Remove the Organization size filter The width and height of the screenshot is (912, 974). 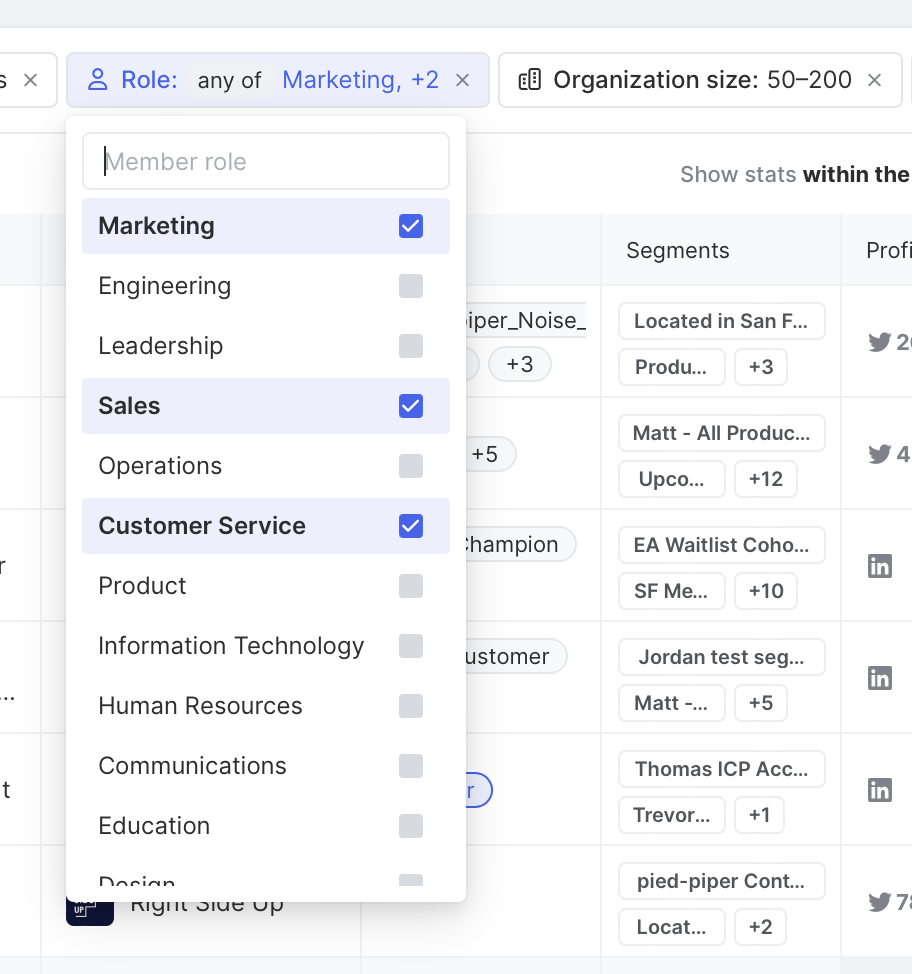[x=874, y=80]
